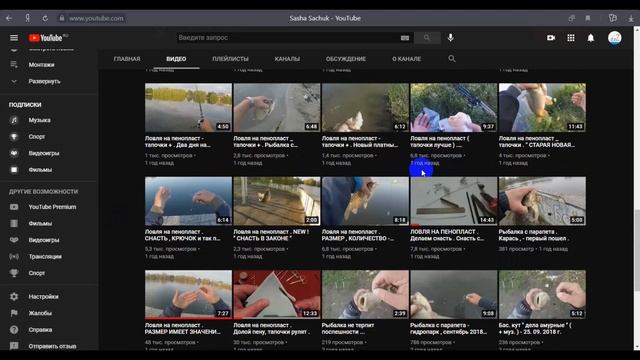Open the 7:27 video thumbnail
The height and width of the screenshot is (360, 640).
(x=188, y=295)
